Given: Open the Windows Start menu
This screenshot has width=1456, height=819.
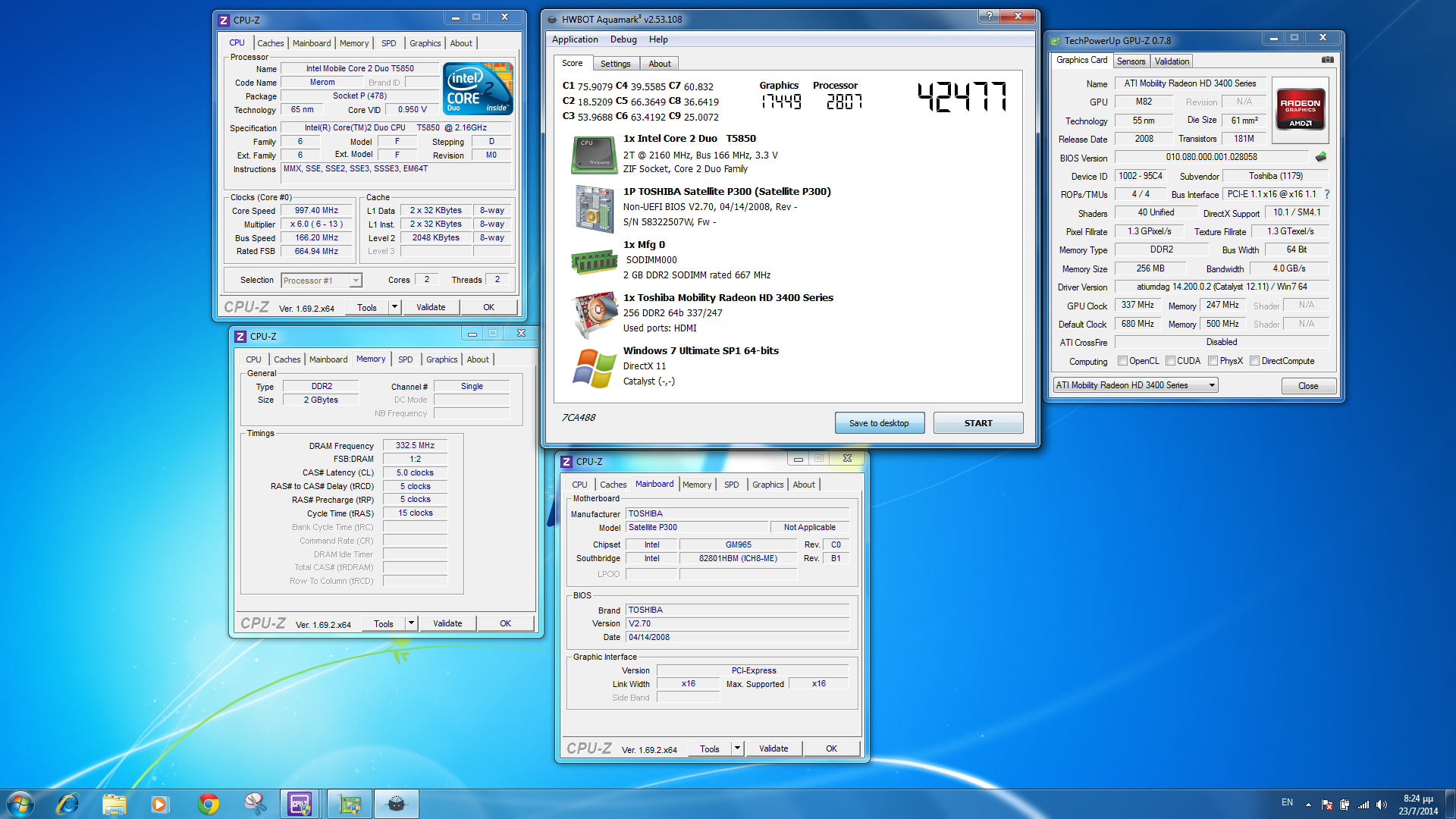Looking at the screenshot, I should (x=20, y=804).
